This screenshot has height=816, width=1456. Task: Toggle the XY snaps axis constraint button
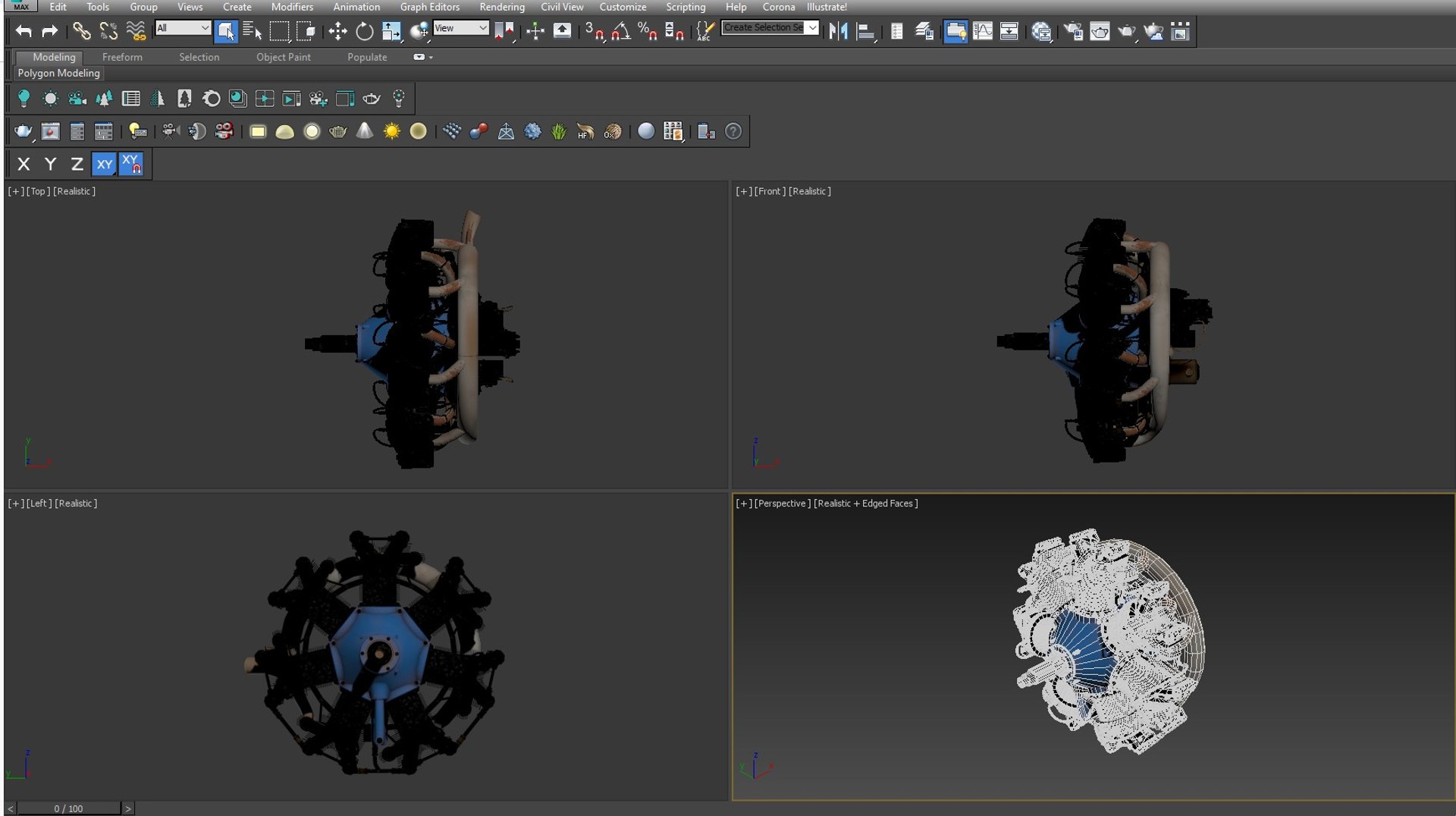(131, 164)
